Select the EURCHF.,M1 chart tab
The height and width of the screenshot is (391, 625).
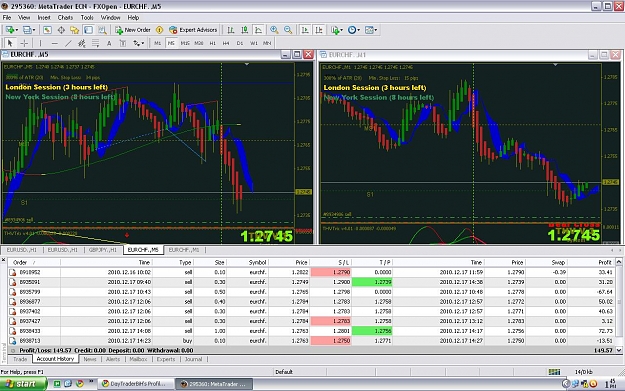pyautogui.click(x=184, y=250)
